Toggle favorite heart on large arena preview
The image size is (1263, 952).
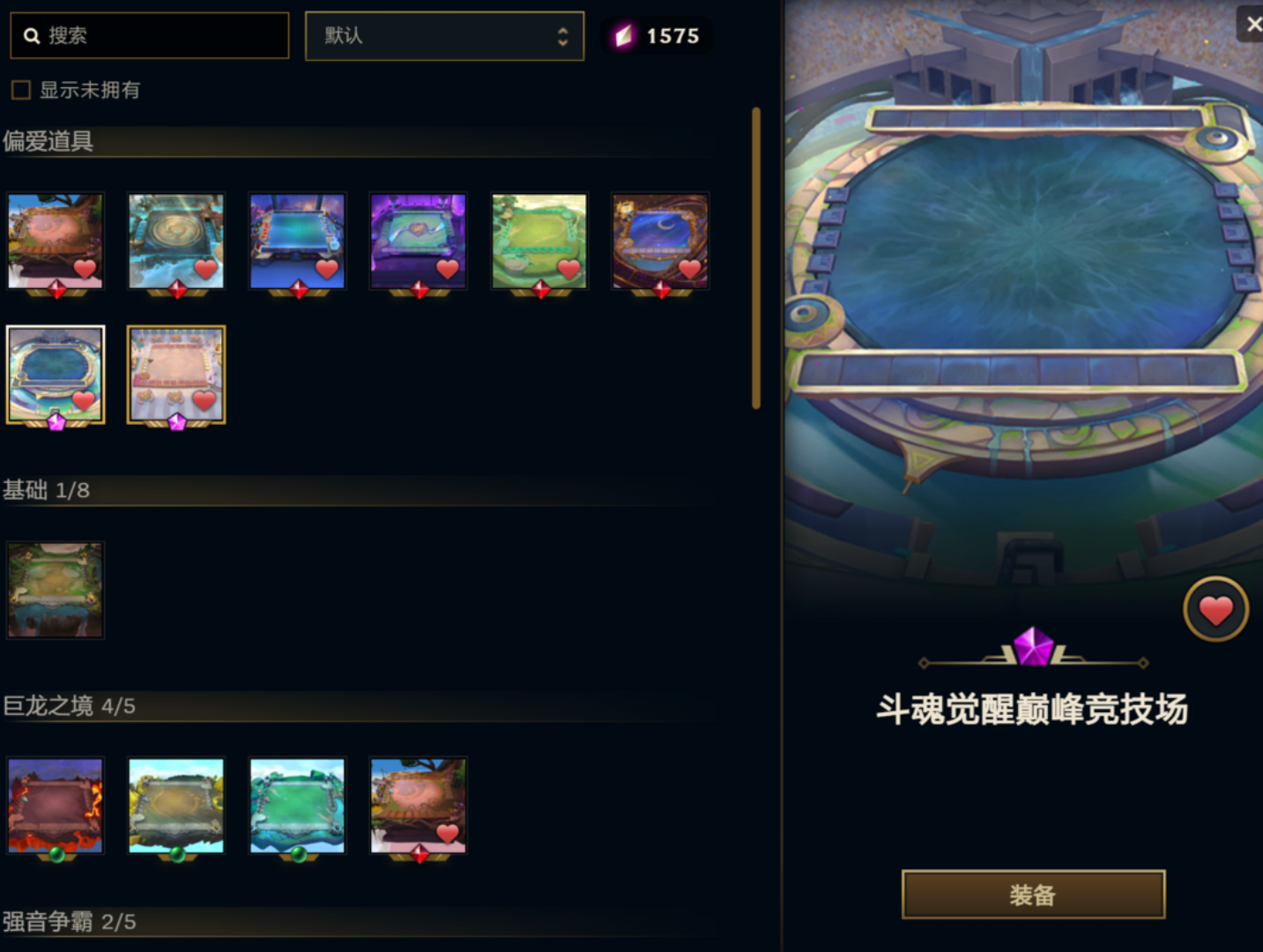(1215, 609)
